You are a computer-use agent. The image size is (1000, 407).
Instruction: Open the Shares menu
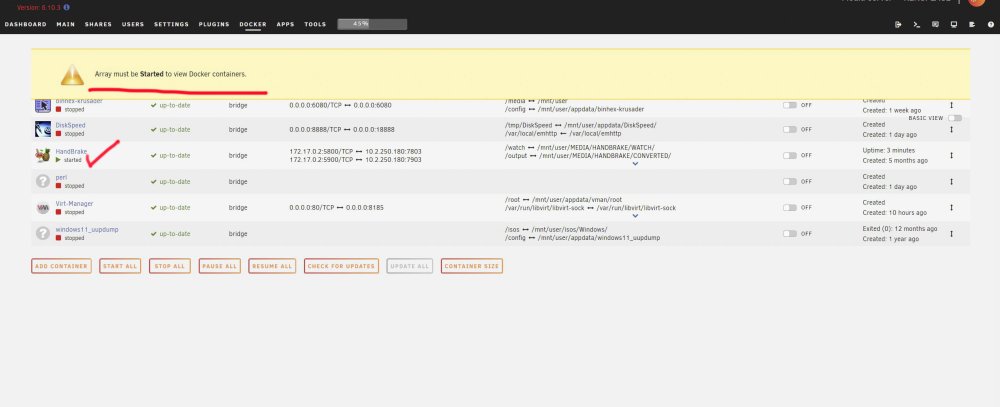pyautogui.click(x=98, y=24)
